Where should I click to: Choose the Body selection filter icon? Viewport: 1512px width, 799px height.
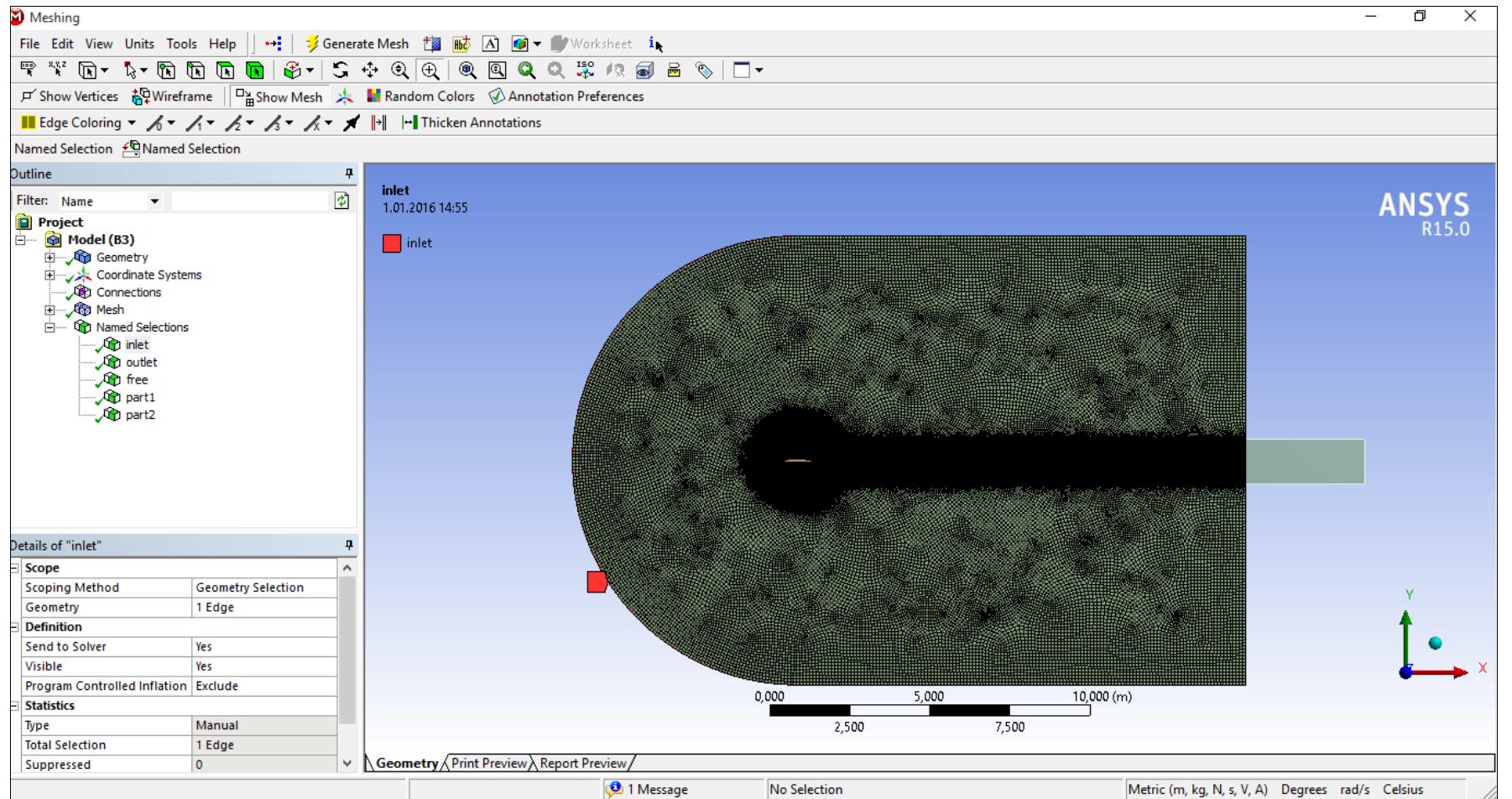(253, 70)
